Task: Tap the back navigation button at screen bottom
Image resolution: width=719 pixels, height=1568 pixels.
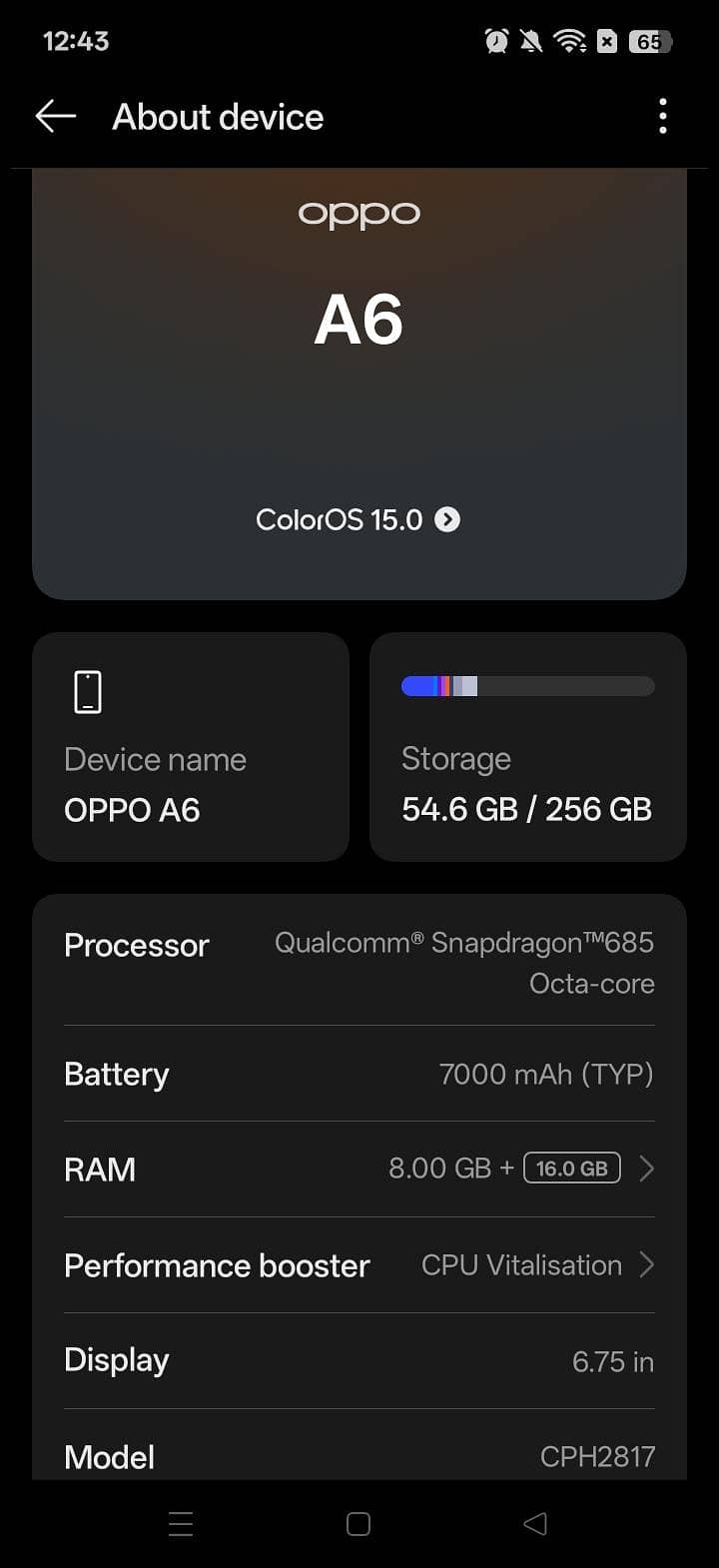Action: click(x=535, y=1524)
